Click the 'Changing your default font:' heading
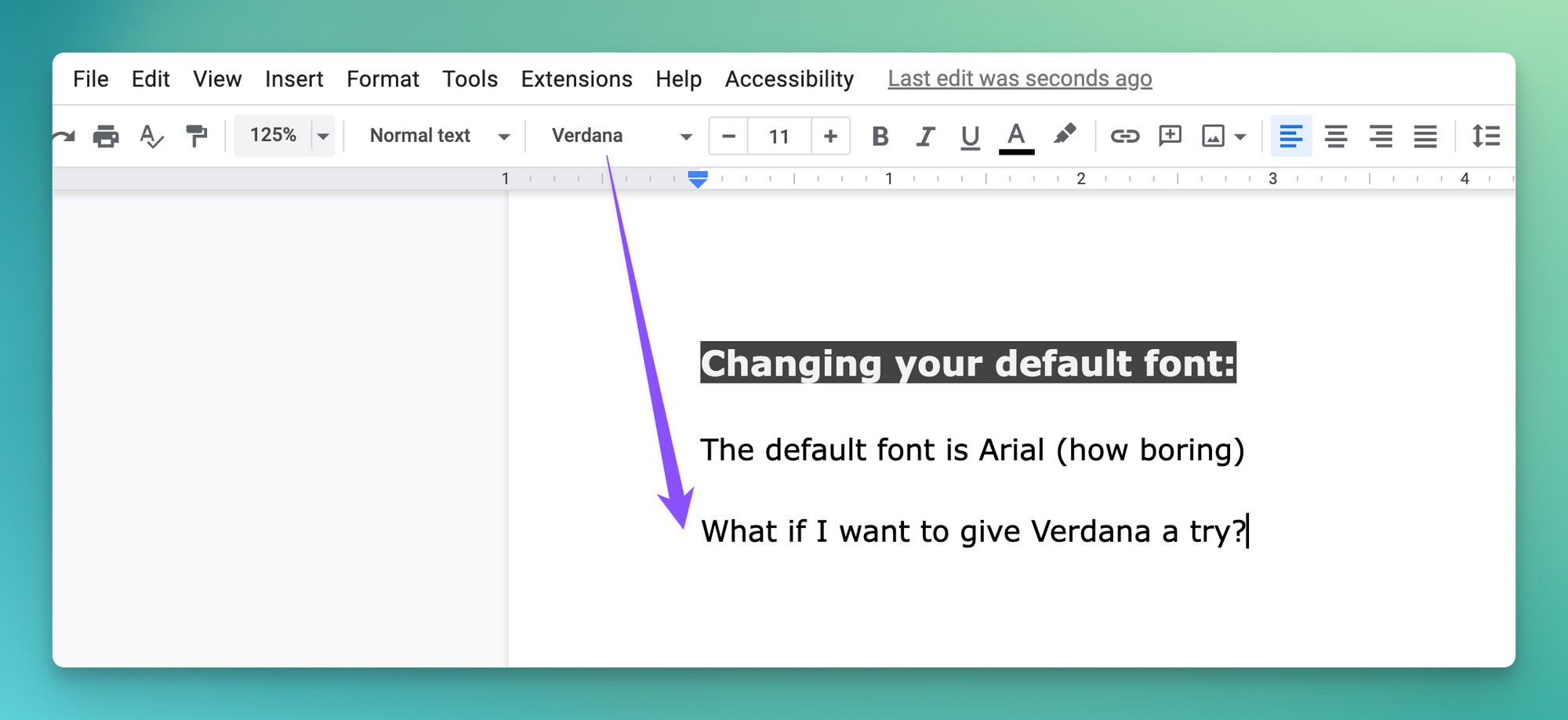 [x=967, y=363]
